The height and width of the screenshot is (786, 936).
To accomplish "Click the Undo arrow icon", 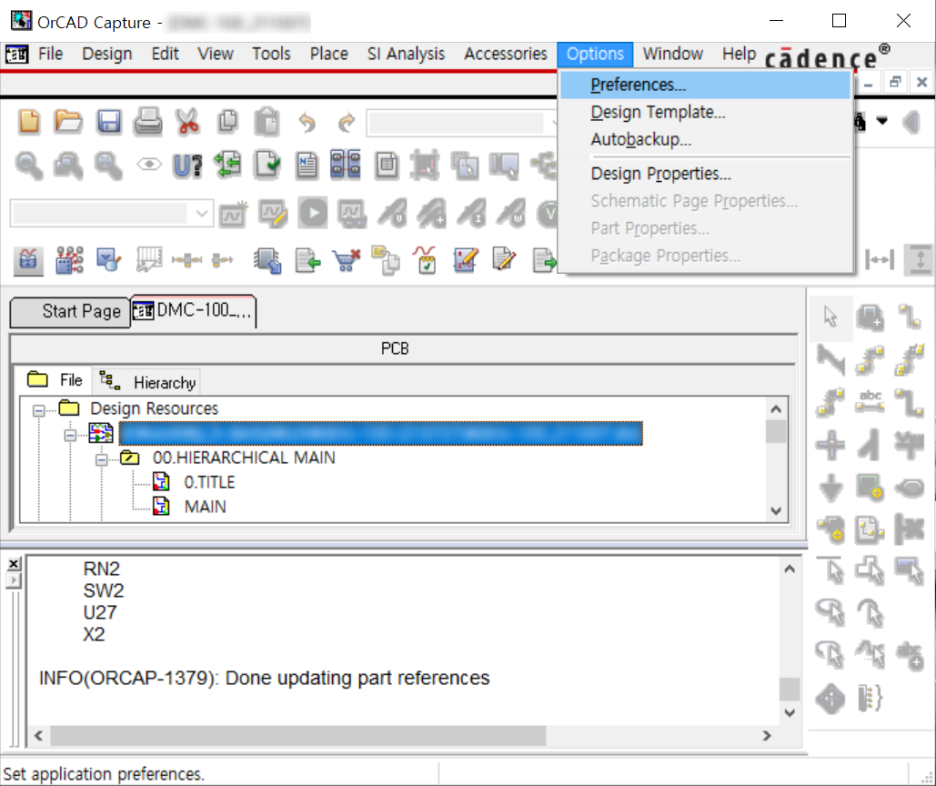I will [307, 123].
